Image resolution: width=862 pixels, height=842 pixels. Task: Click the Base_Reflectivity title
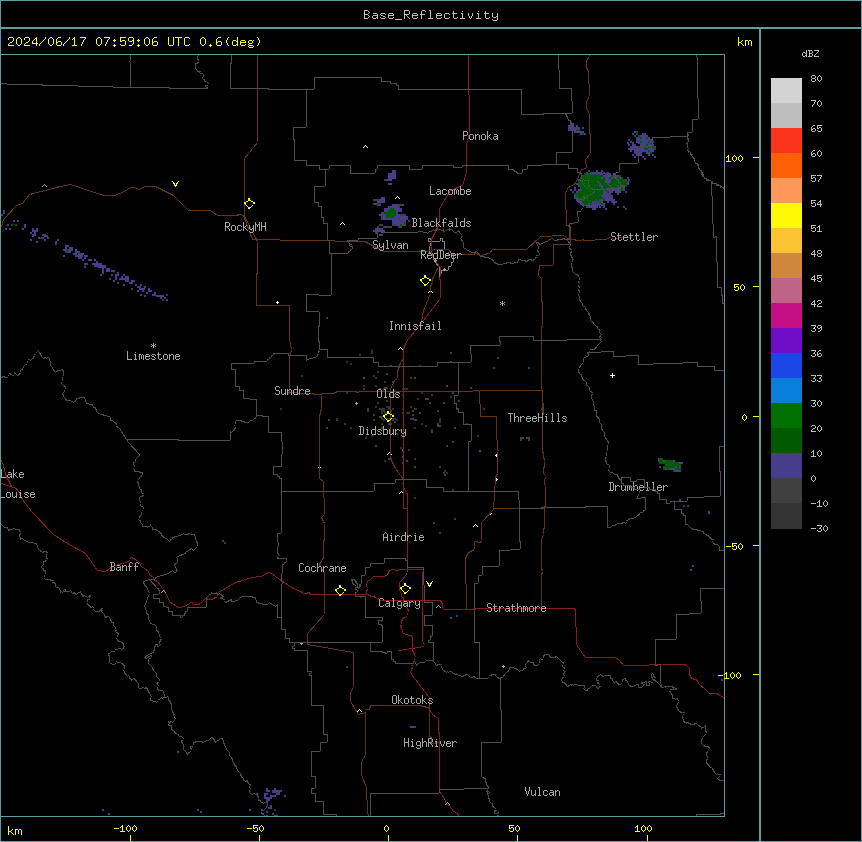(x=431, y=15)
